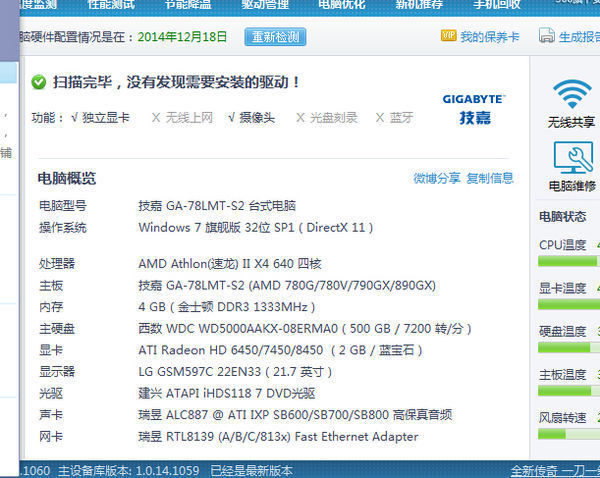Click the 显卡温度 progress bar
The image size is (600, 478).
point(569,304)
